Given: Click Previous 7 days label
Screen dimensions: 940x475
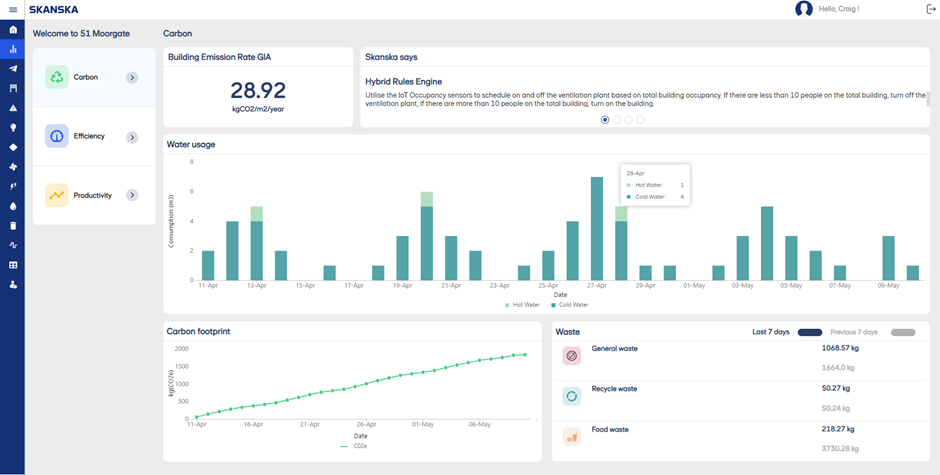Looking at the screenshot, I should coord(854,332).
